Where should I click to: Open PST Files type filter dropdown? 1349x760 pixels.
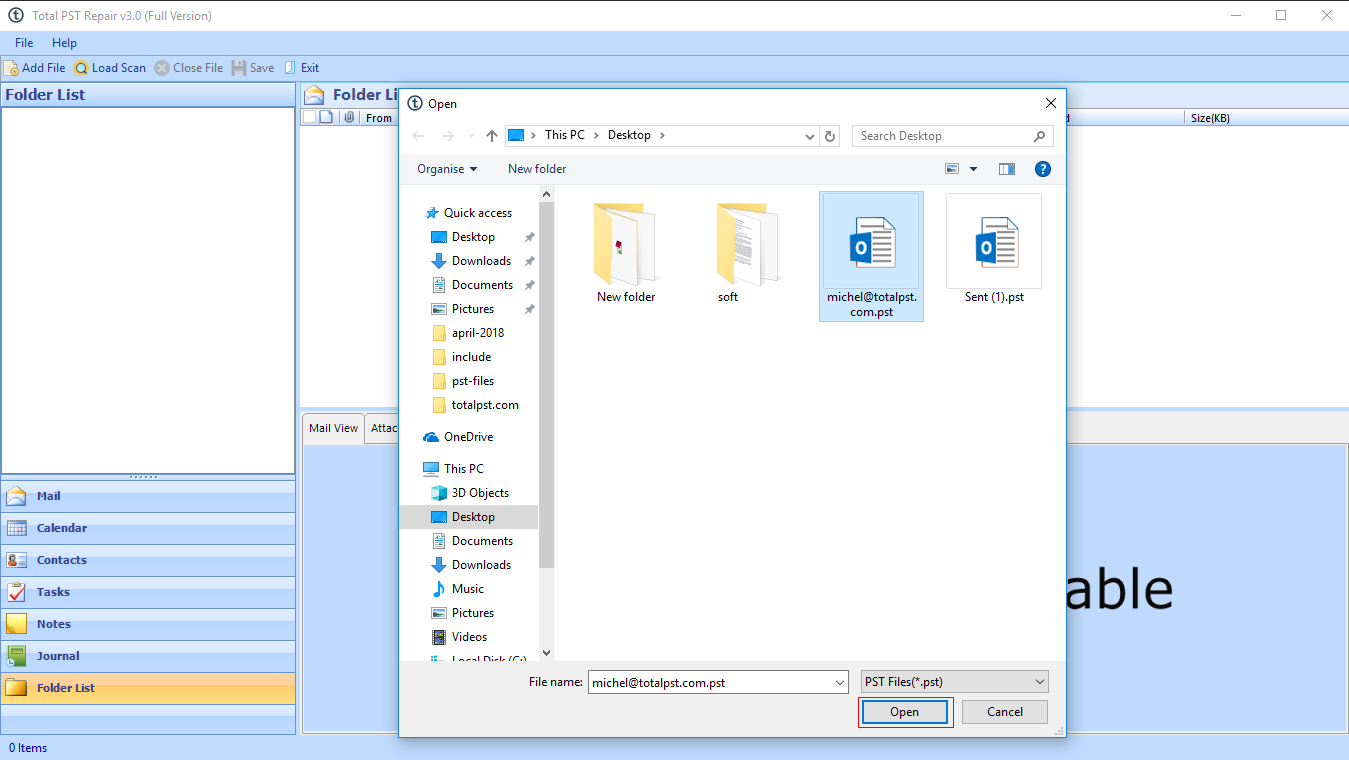coord(954,682)
